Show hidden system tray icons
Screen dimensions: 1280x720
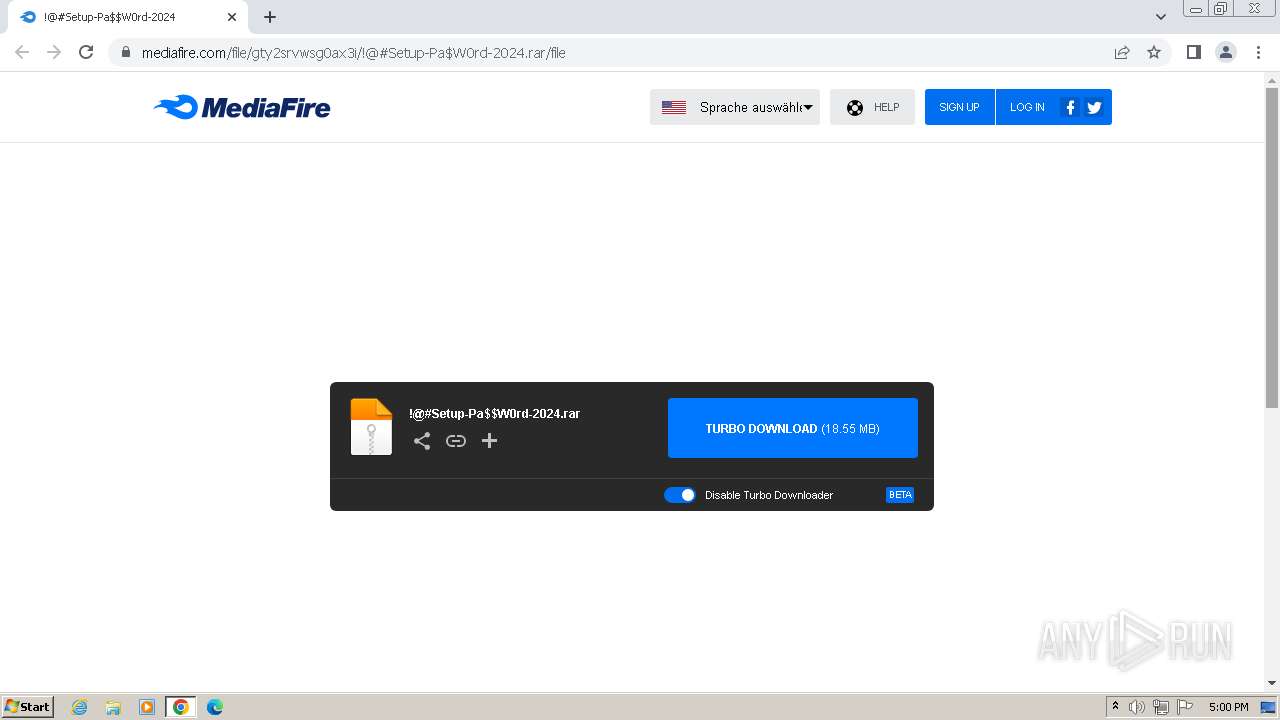[x=1115, y=707]
